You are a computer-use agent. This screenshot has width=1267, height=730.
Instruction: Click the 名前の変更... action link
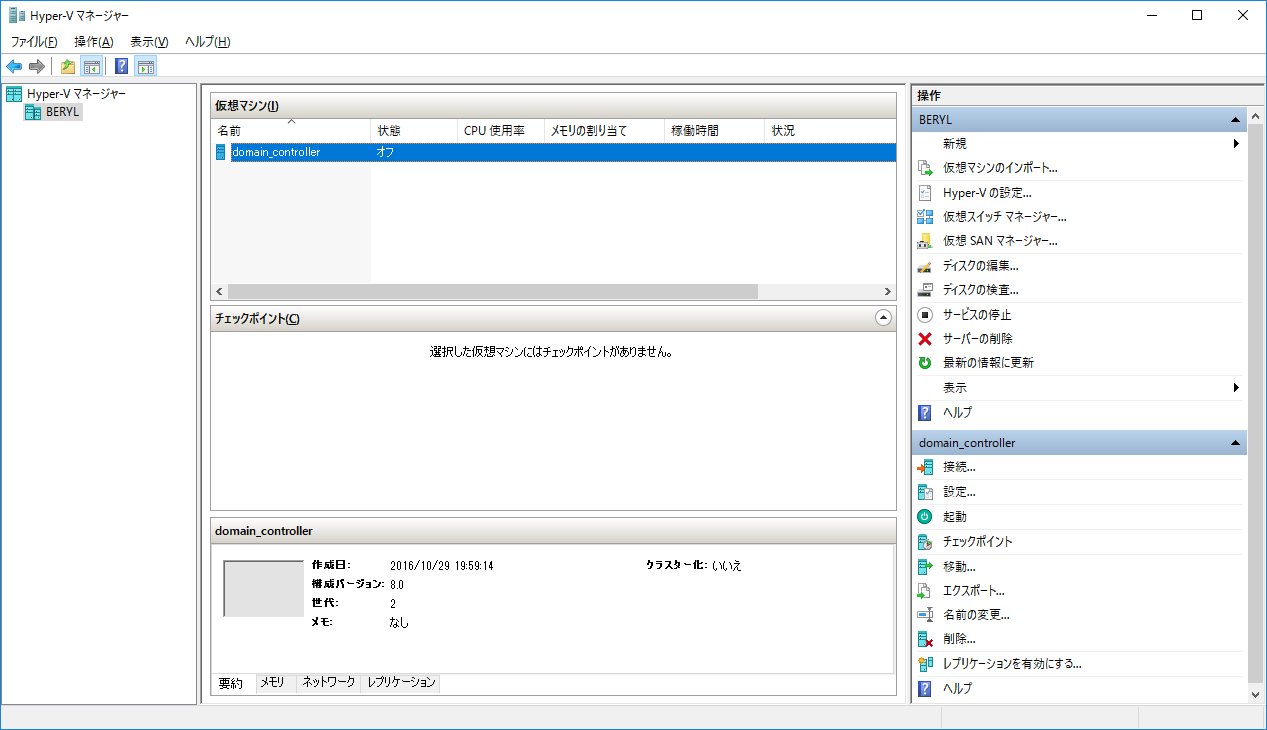976,615
